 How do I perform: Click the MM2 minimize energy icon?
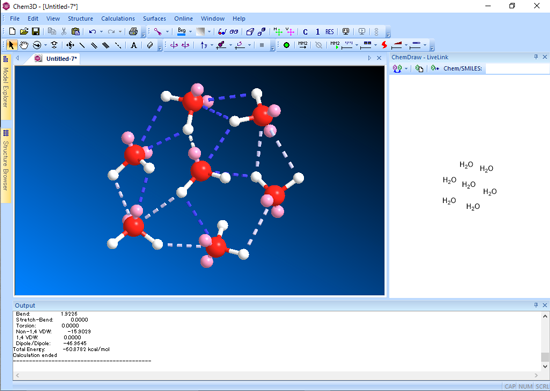303,45
